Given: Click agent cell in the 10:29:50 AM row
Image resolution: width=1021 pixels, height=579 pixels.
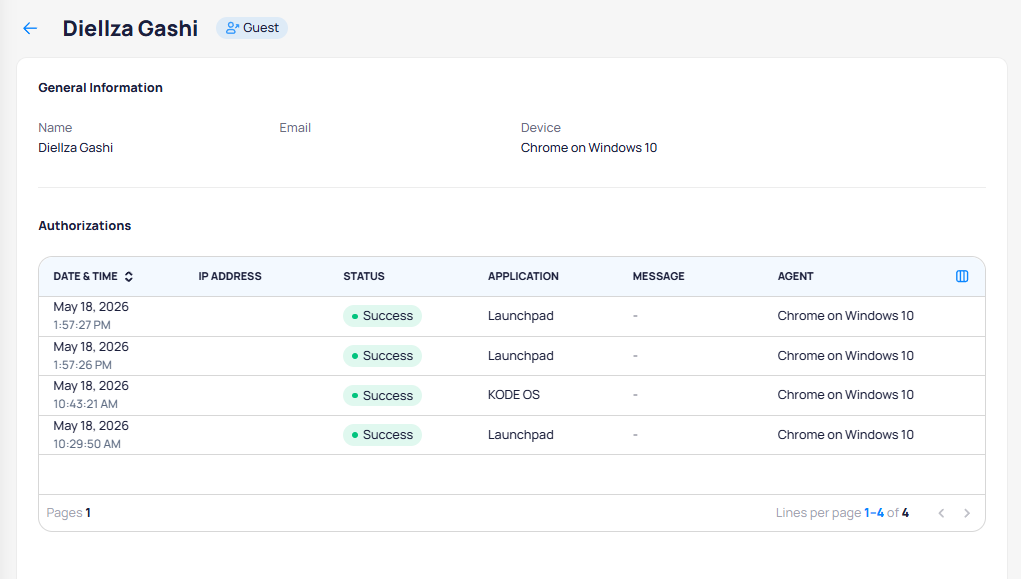Looking at the screenshot, I should [x=845, y=434].
